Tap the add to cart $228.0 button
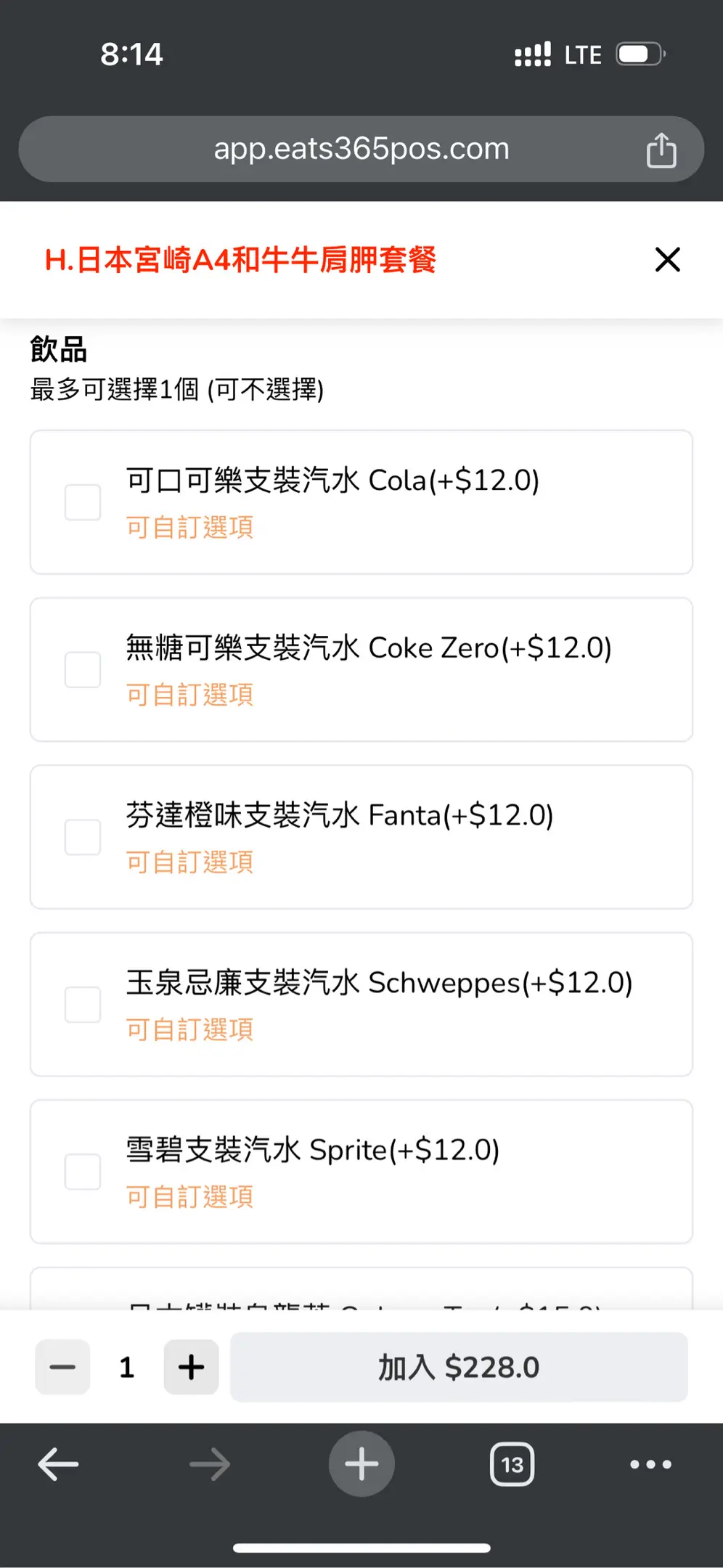 [459, 1367]
